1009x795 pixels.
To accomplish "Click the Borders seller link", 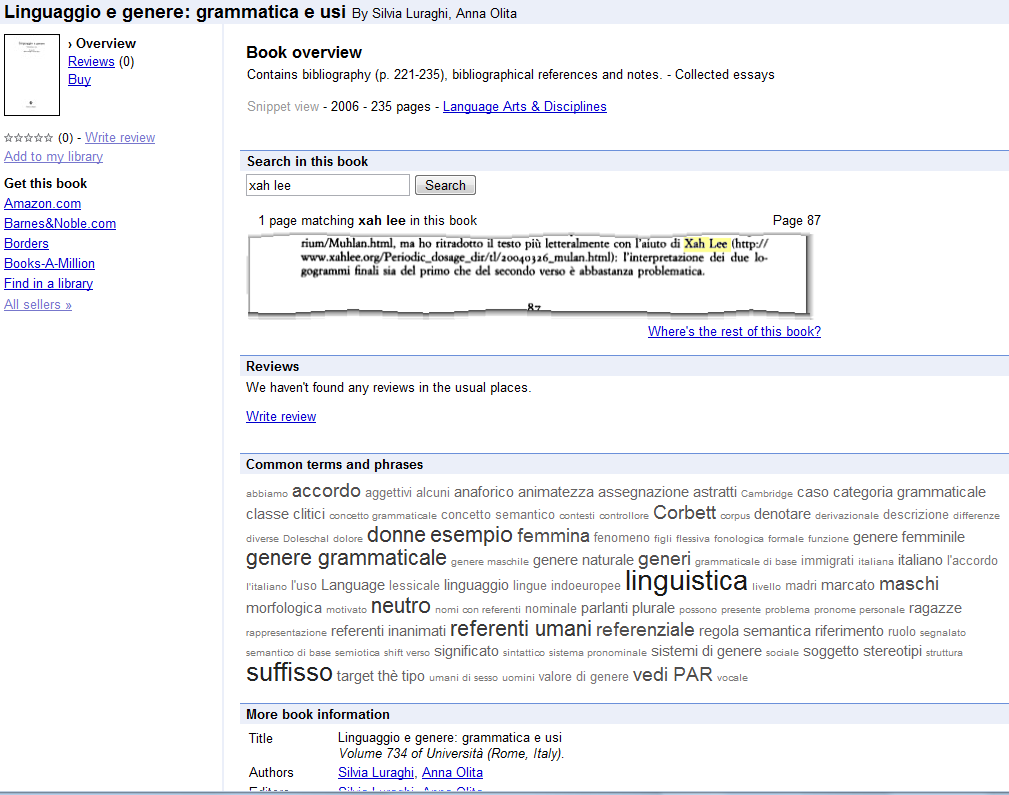I will pos(26,243).
